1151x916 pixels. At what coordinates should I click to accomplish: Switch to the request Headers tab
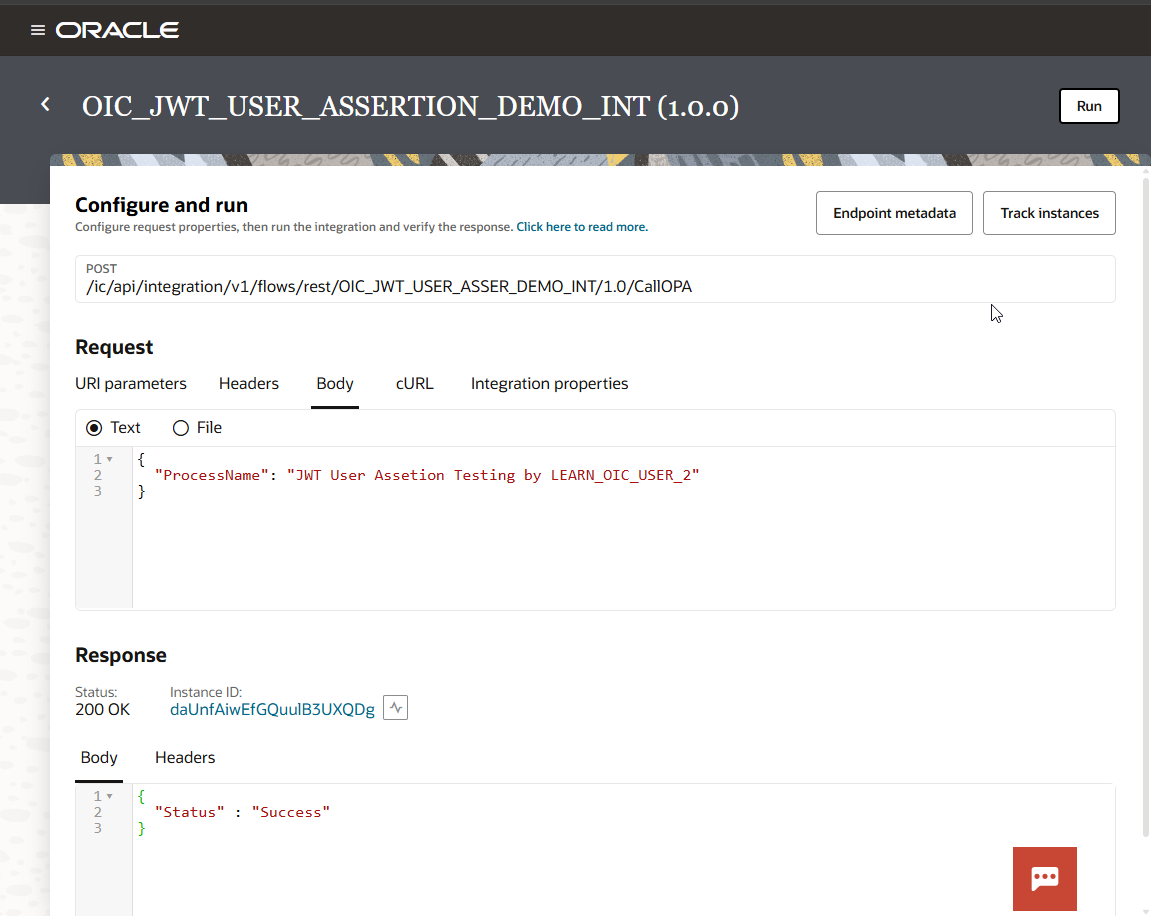pyautogui.click(x=249, y=384)
